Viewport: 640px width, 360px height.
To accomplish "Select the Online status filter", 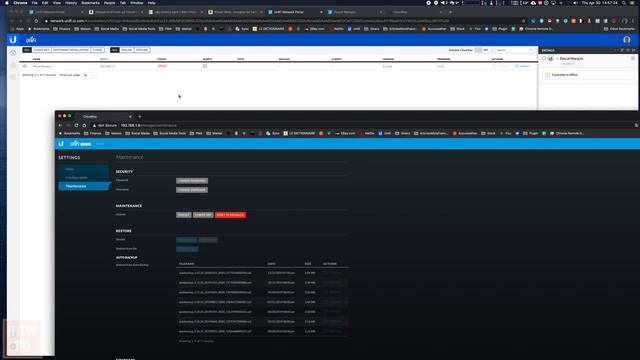I will (127, 50).
